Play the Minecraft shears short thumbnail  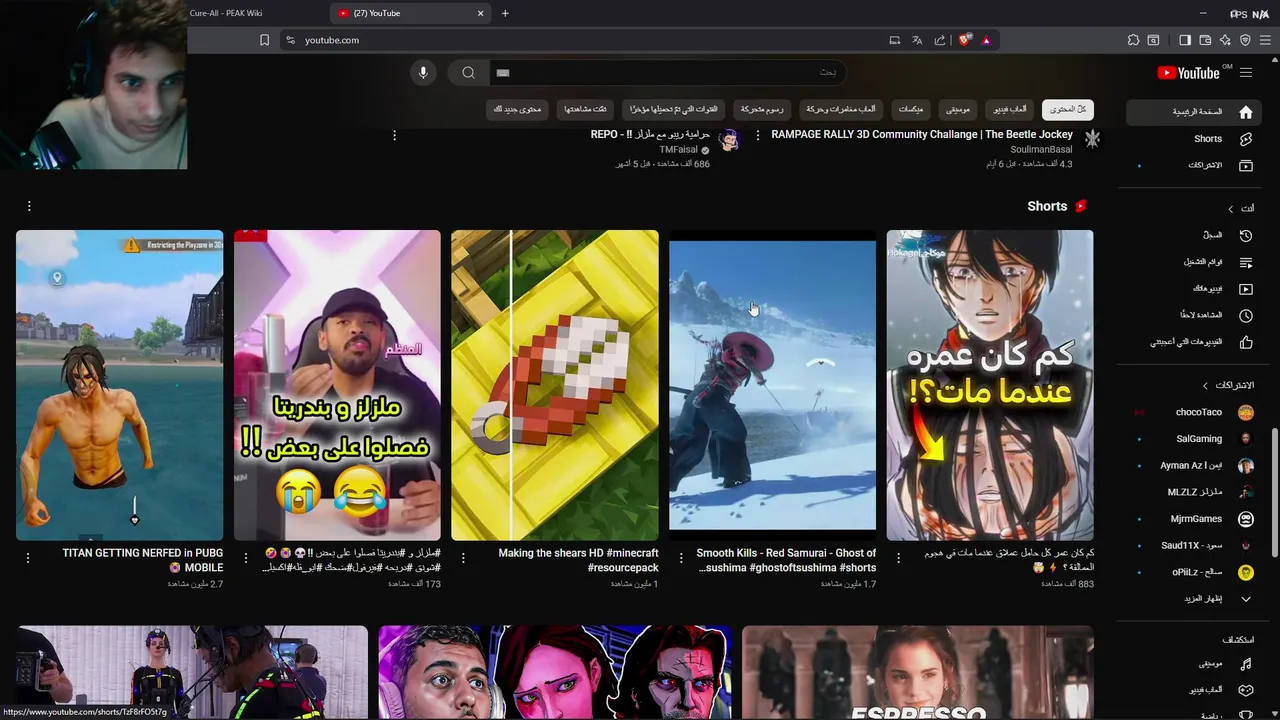(x=555, y=385)
